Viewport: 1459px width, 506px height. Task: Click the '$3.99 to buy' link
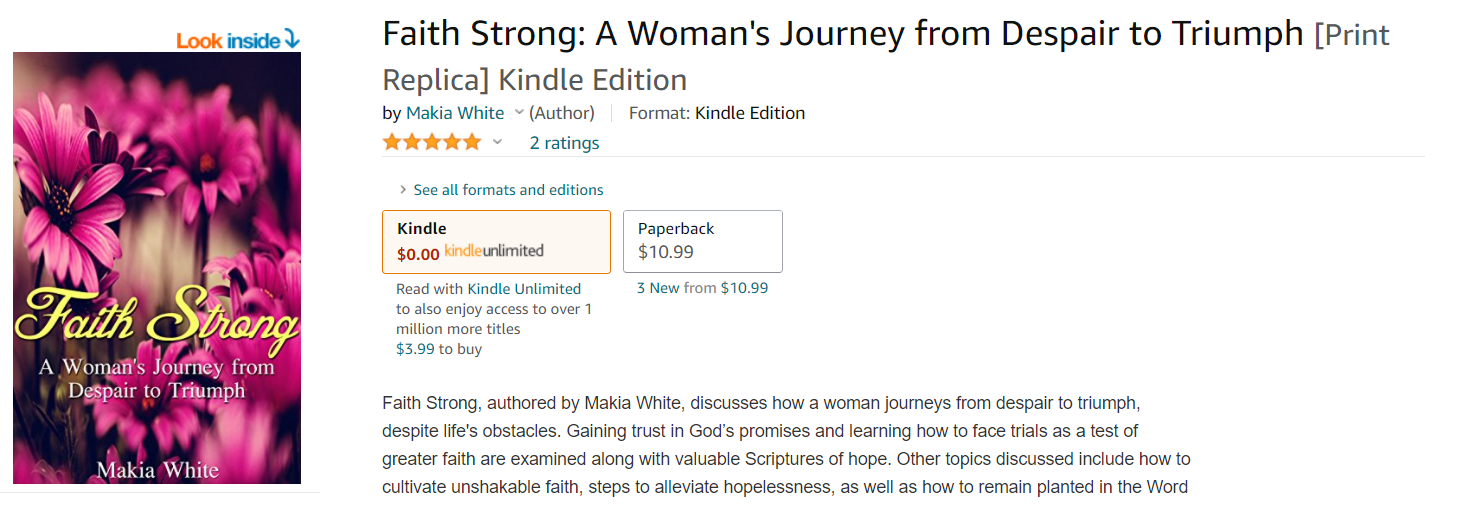pyautogui.click(x=439, y=349)
